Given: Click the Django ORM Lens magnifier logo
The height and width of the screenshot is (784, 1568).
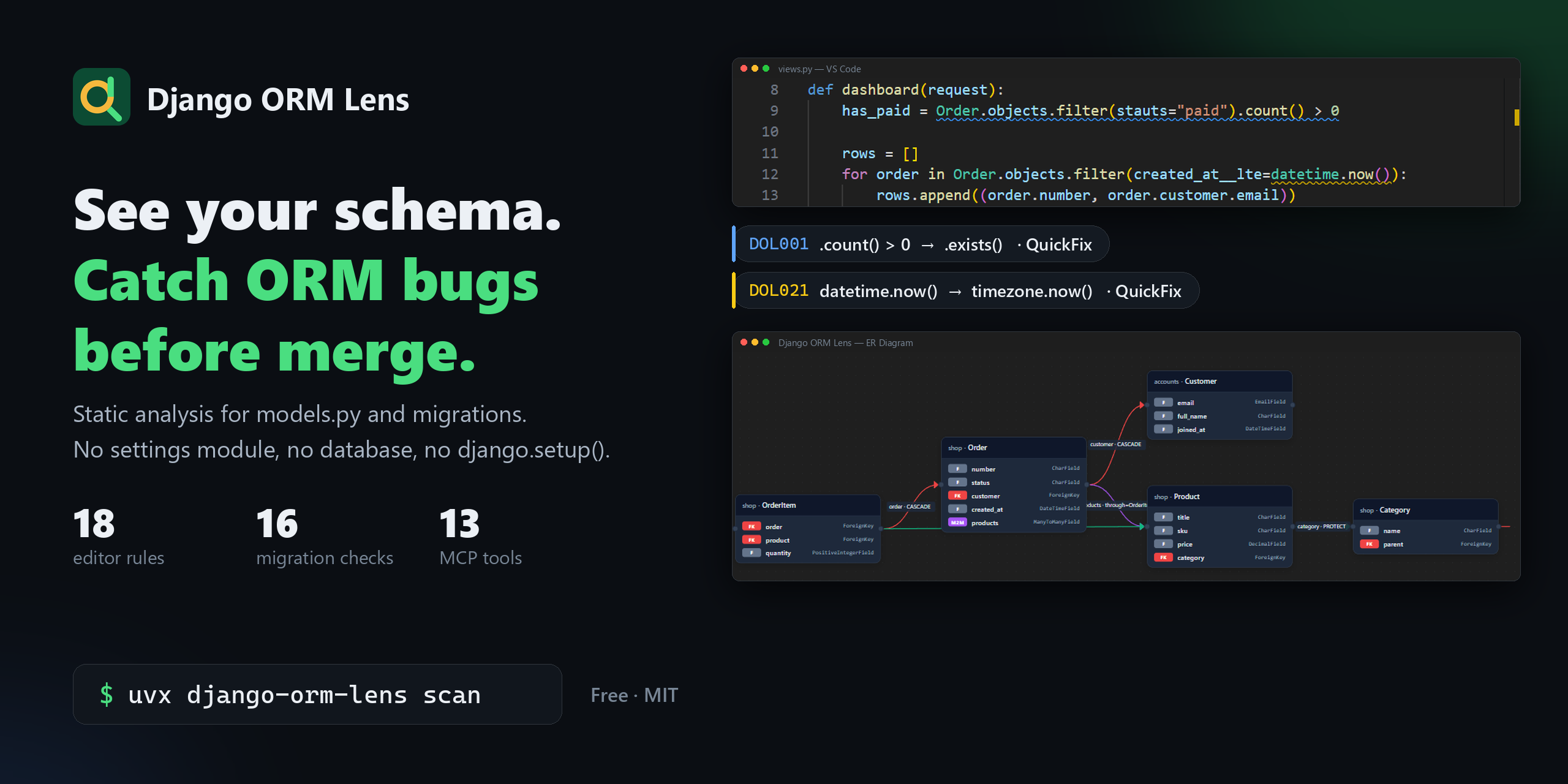Looking at the screenshot, I should 102,97.
